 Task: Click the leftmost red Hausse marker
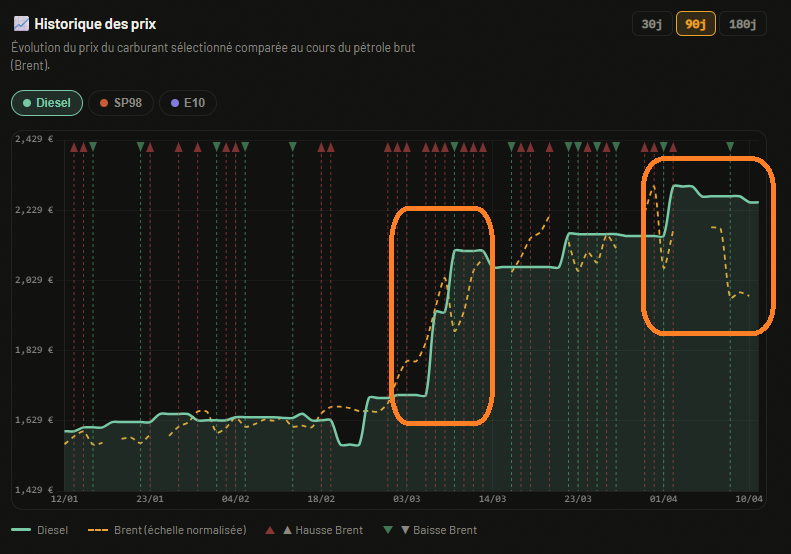[x=73, y=147]
